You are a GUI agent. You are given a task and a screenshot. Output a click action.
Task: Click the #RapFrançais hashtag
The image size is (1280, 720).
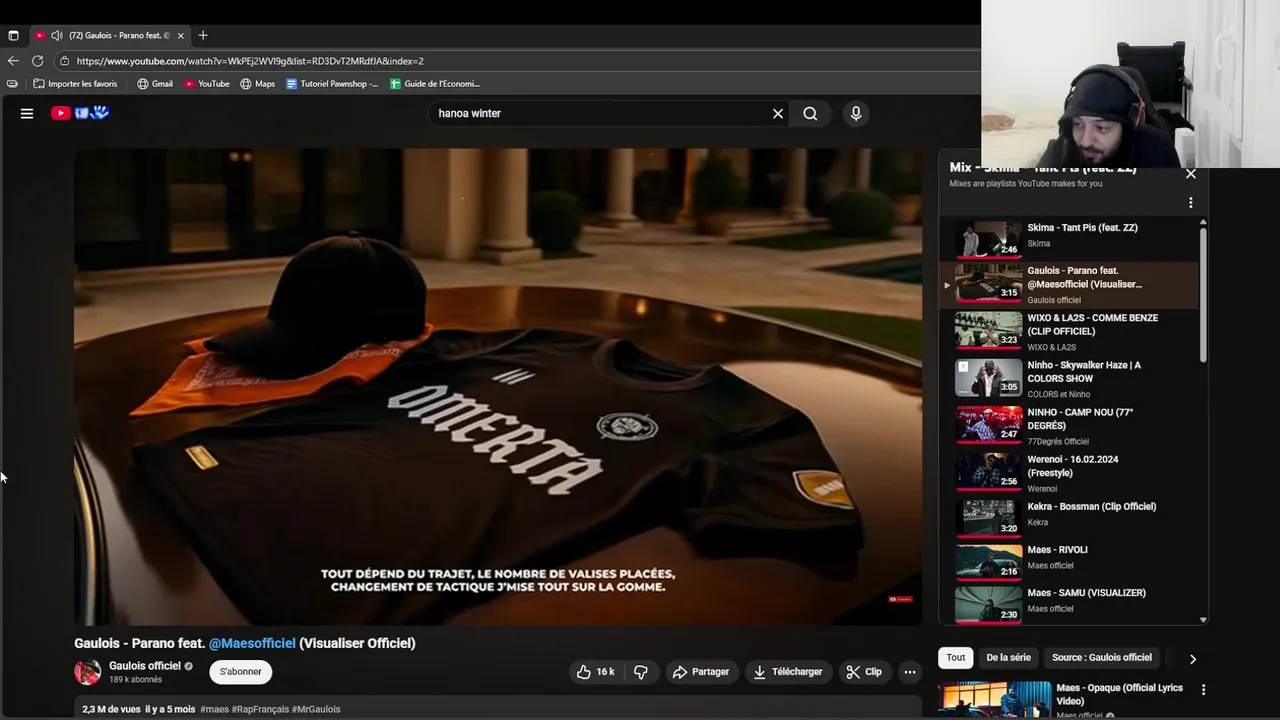260,709
